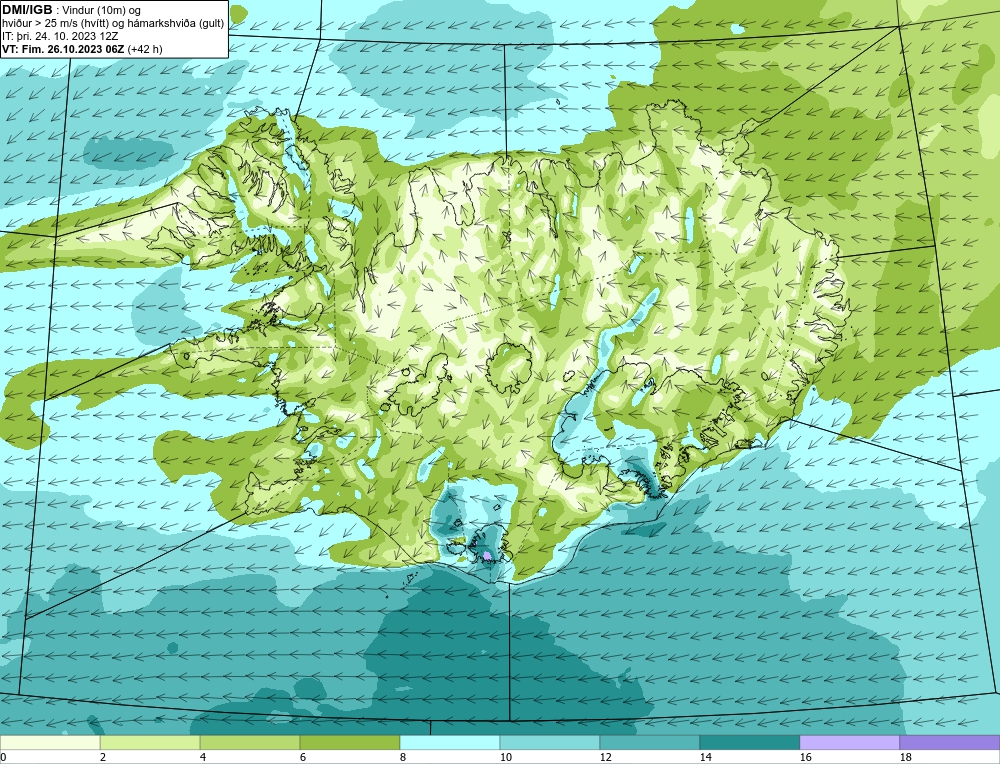Click the 14–16 m/s dark teal legend swatch
Viewport: 1000px width, 764px height.
[x=749, y=743]
